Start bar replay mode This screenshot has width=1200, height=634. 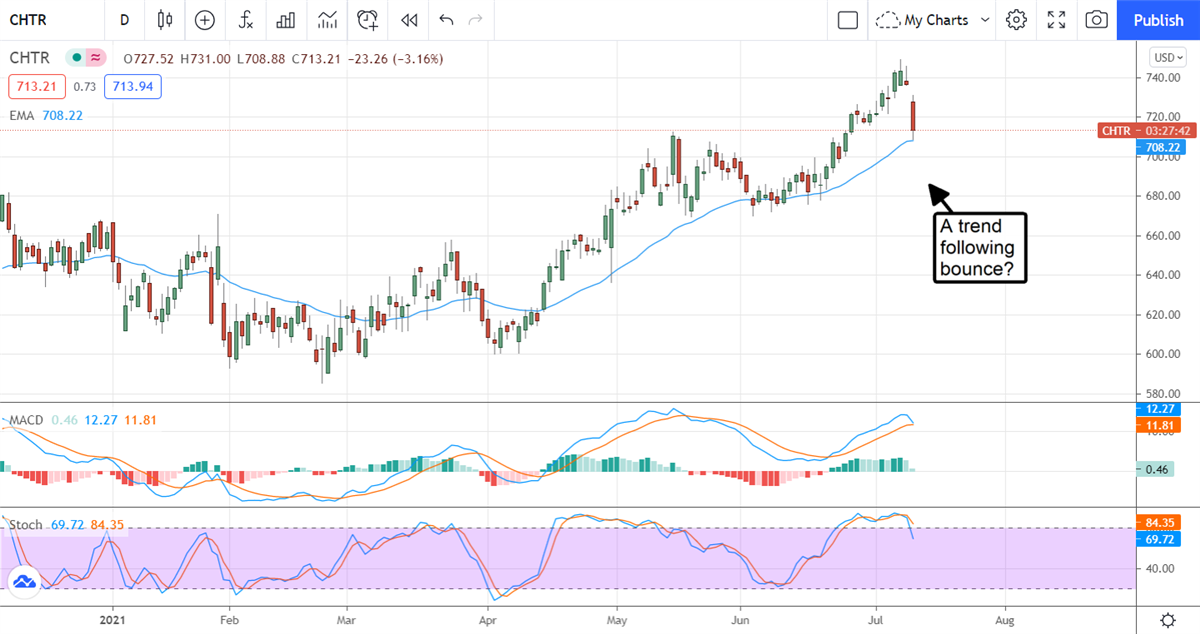[x=408, y=19]
